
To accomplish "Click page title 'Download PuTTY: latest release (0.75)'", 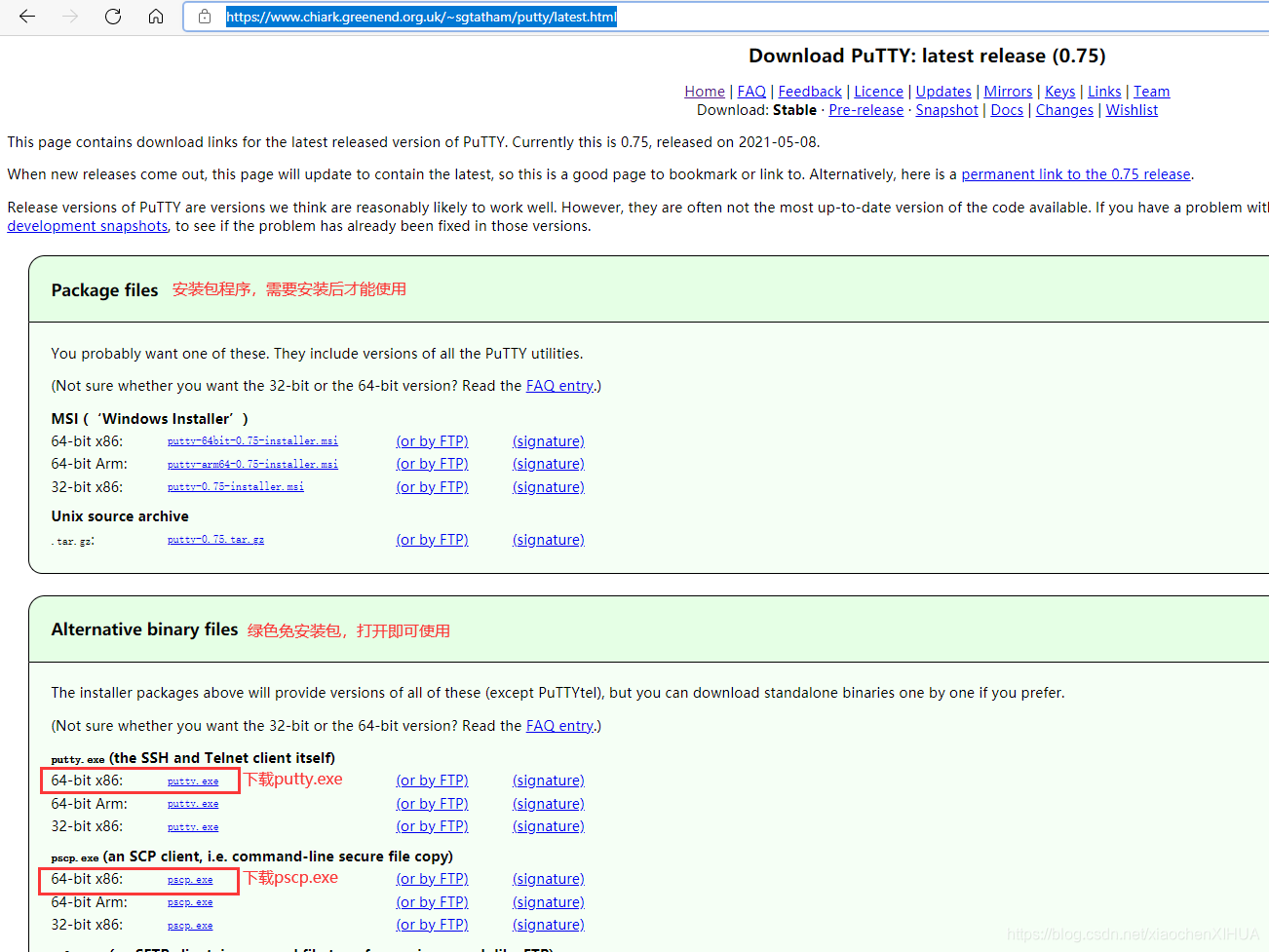I will pos(927,56).
